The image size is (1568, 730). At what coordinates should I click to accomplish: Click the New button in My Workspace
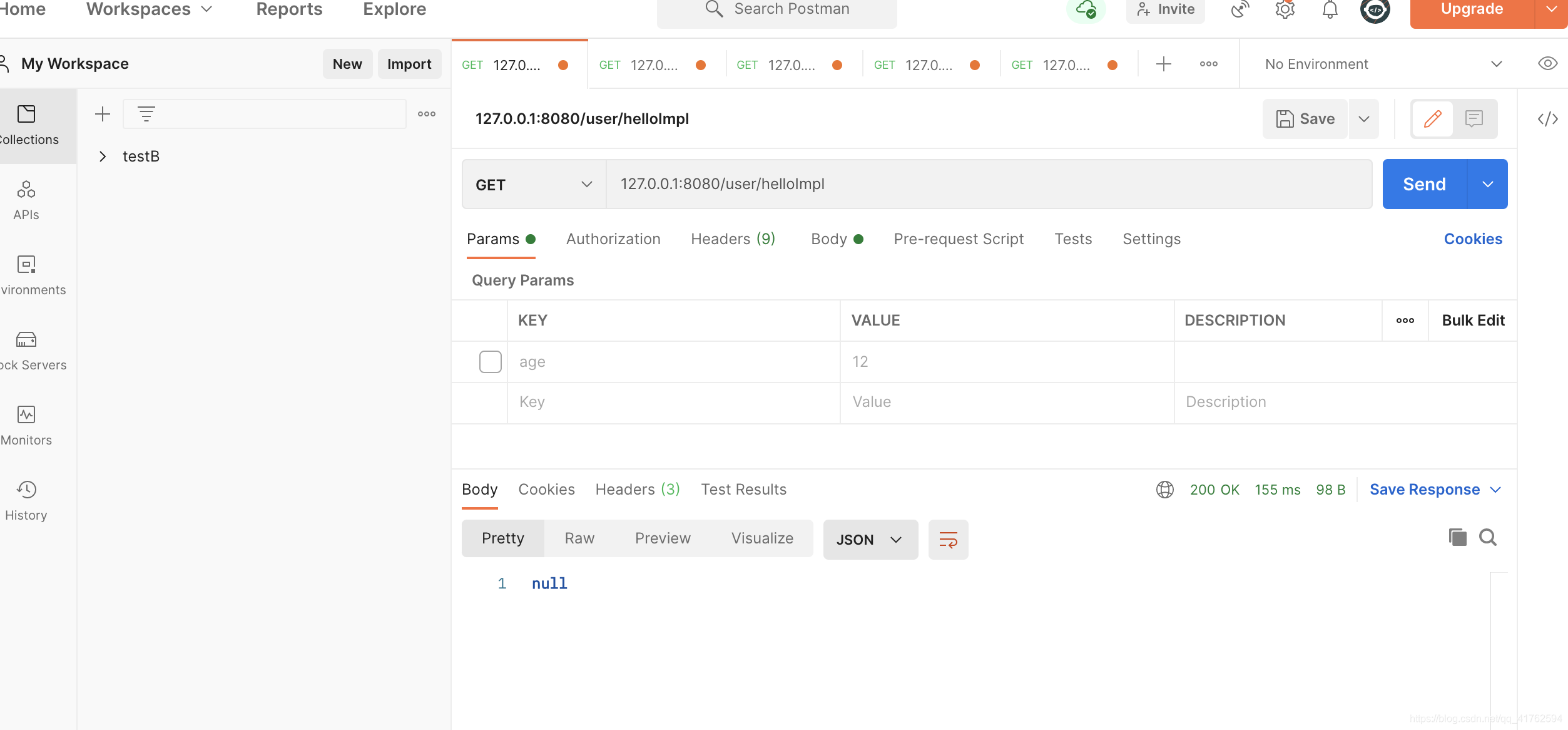tap(347, 64)
